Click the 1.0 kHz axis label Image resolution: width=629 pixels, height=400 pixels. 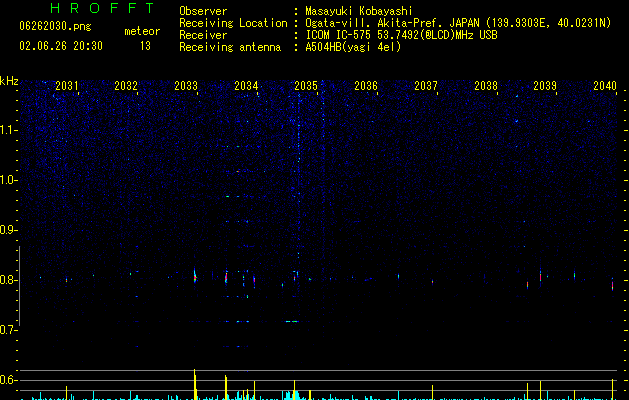pos(8,180)
